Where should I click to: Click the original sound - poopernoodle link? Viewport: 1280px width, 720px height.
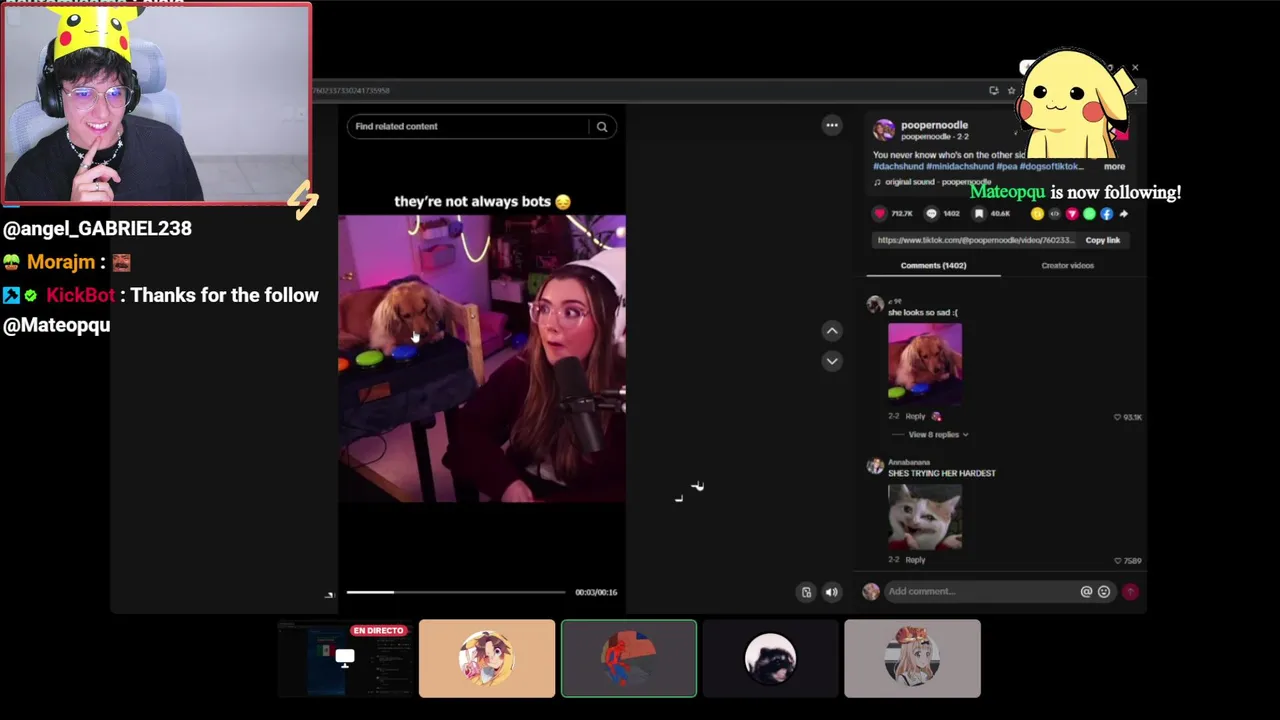click(x=937, y=182)
